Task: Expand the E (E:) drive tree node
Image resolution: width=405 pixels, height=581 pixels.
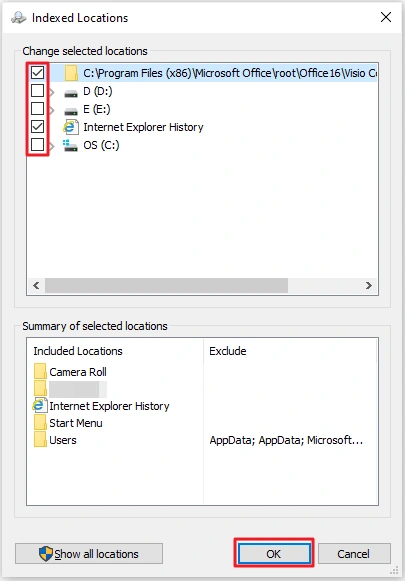Action: click(52, 110)
